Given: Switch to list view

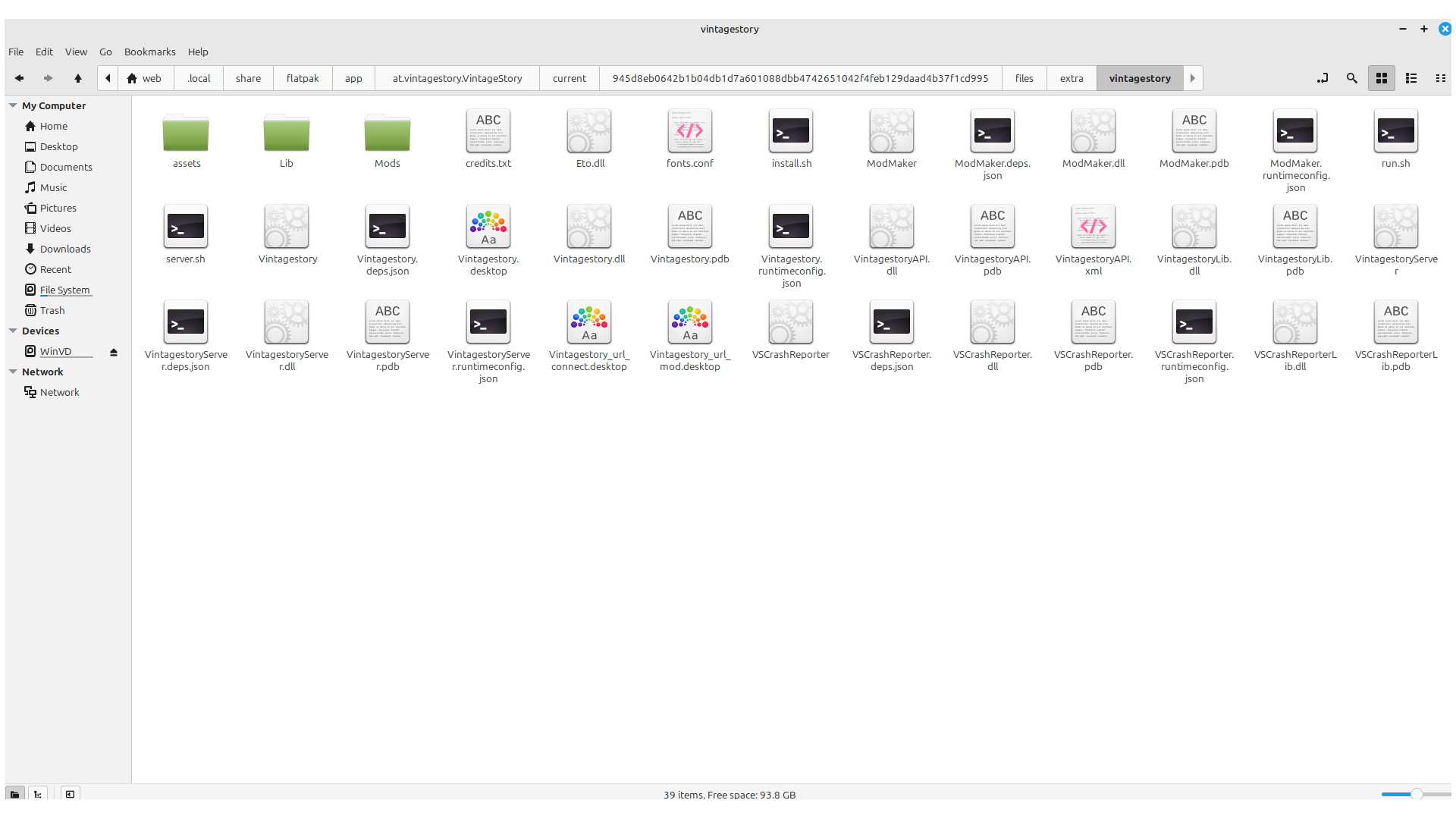Looking at the screenshot, I should (1410, 78).
